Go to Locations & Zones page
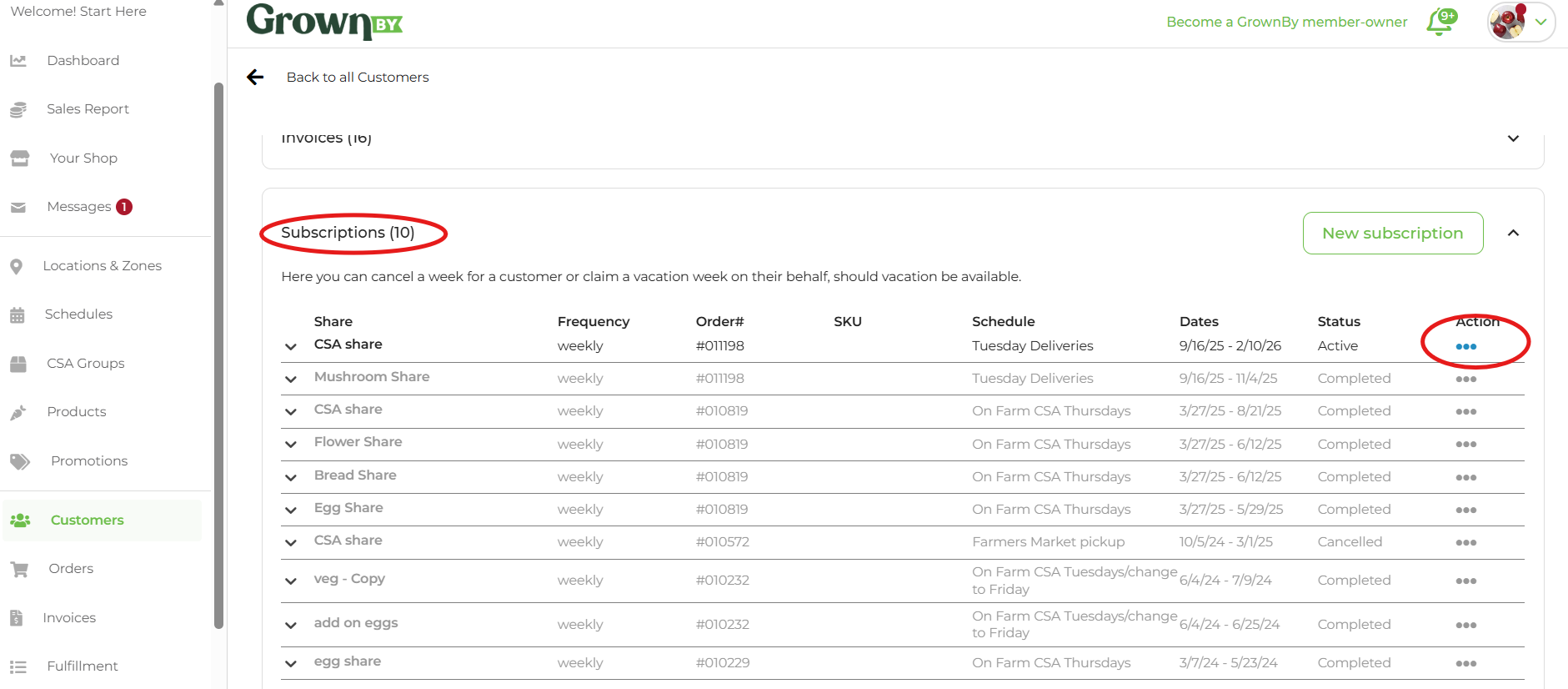 point(102,266)
